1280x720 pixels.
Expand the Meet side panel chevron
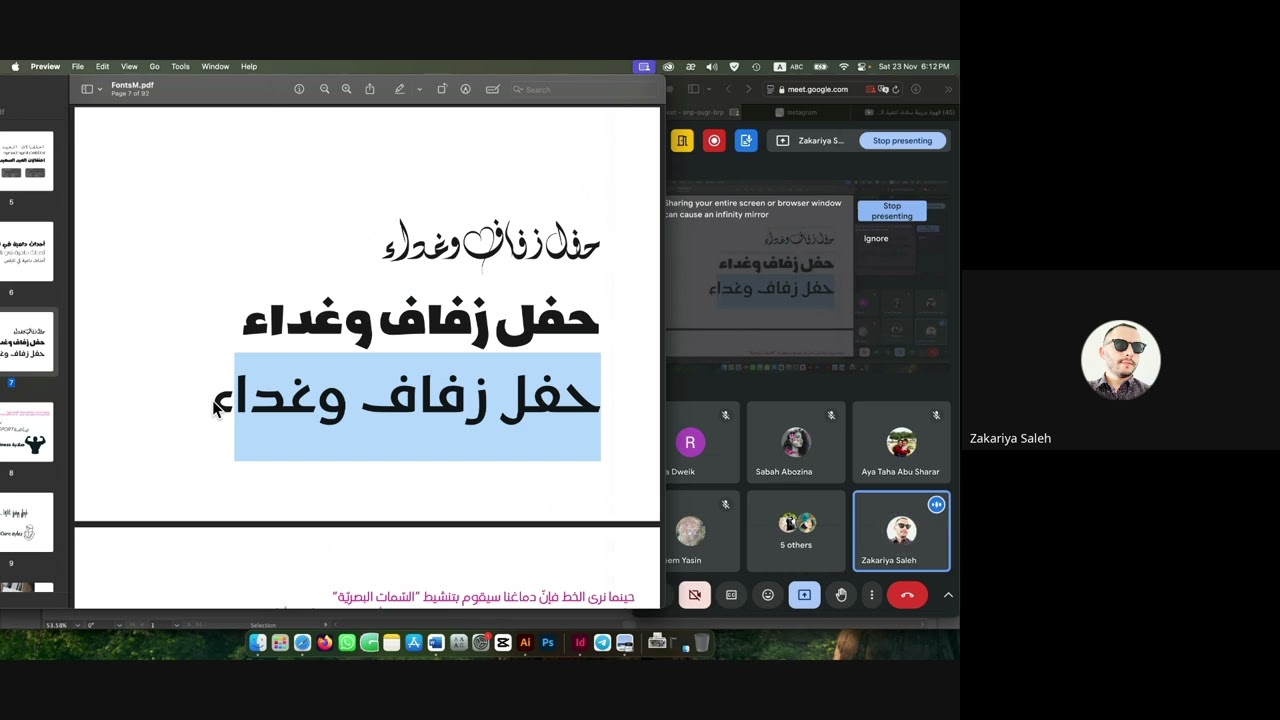(x=948, y=595)
